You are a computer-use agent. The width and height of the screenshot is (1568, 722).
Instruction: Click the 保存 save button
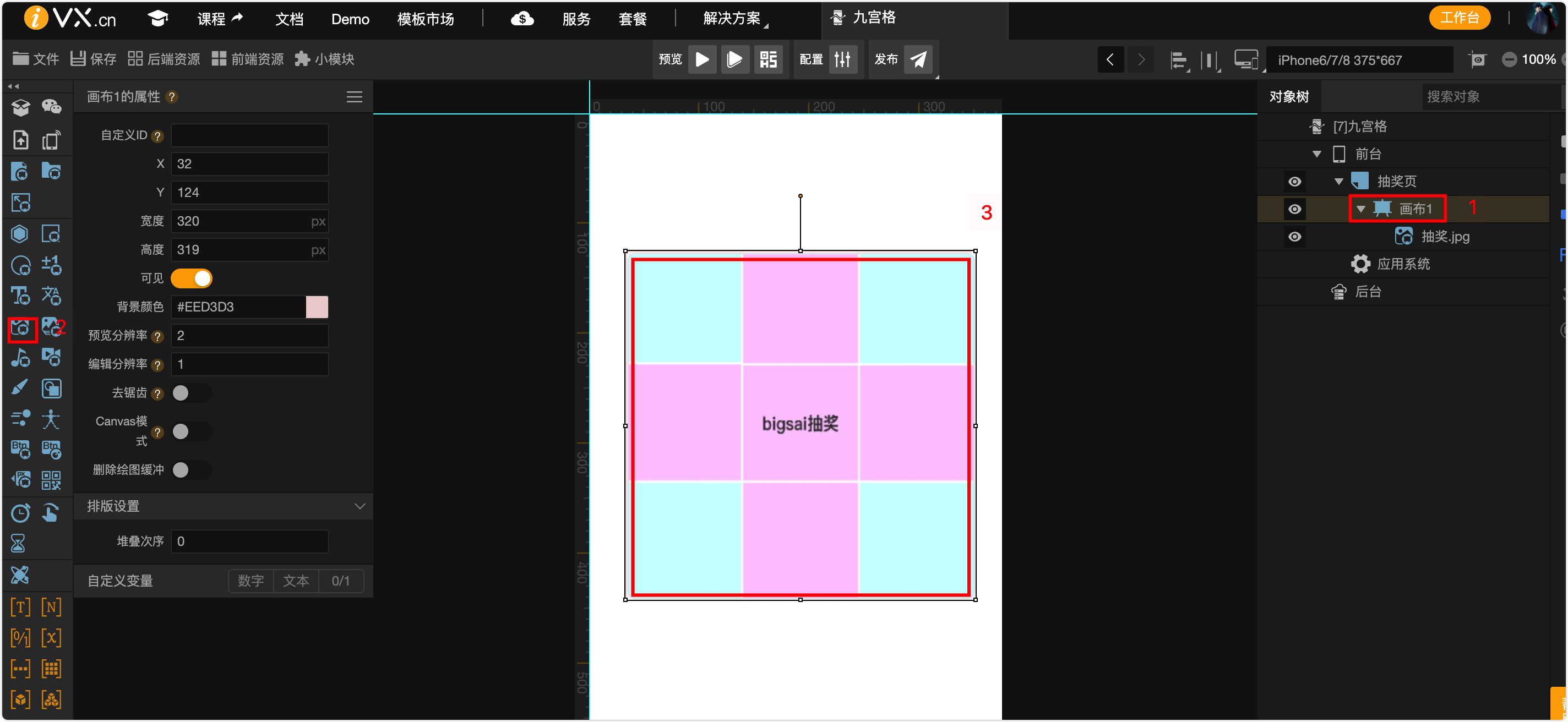[93, 59]
